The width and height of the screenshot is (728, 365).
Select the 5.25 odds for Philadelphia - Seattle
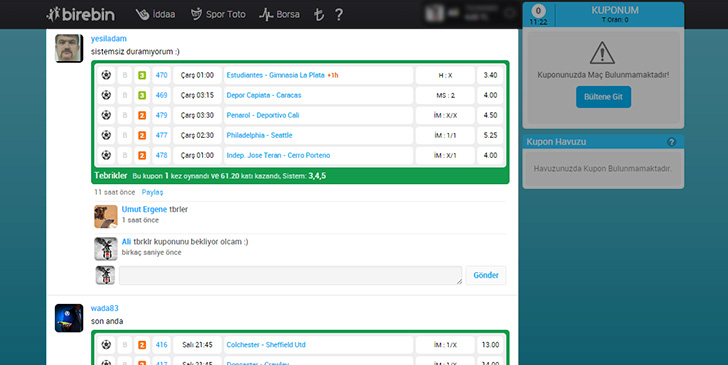490,135
